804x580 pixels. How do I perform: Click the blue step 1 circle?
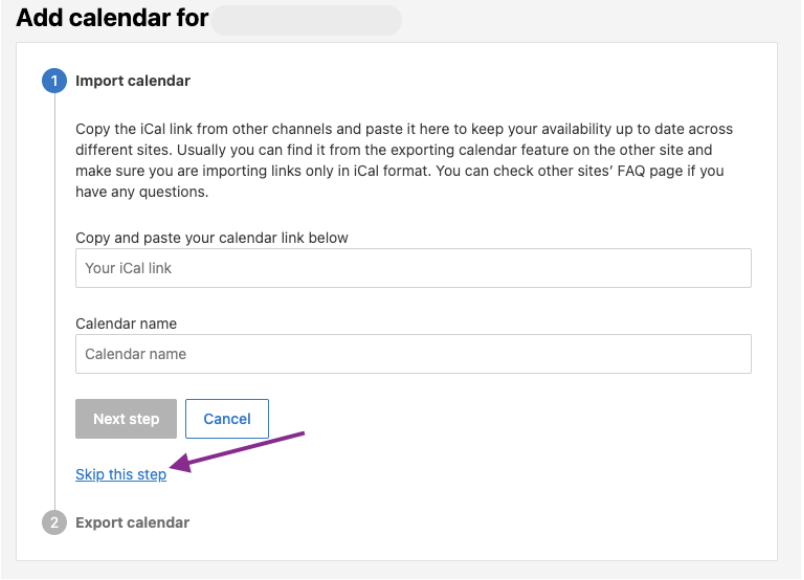53,81
